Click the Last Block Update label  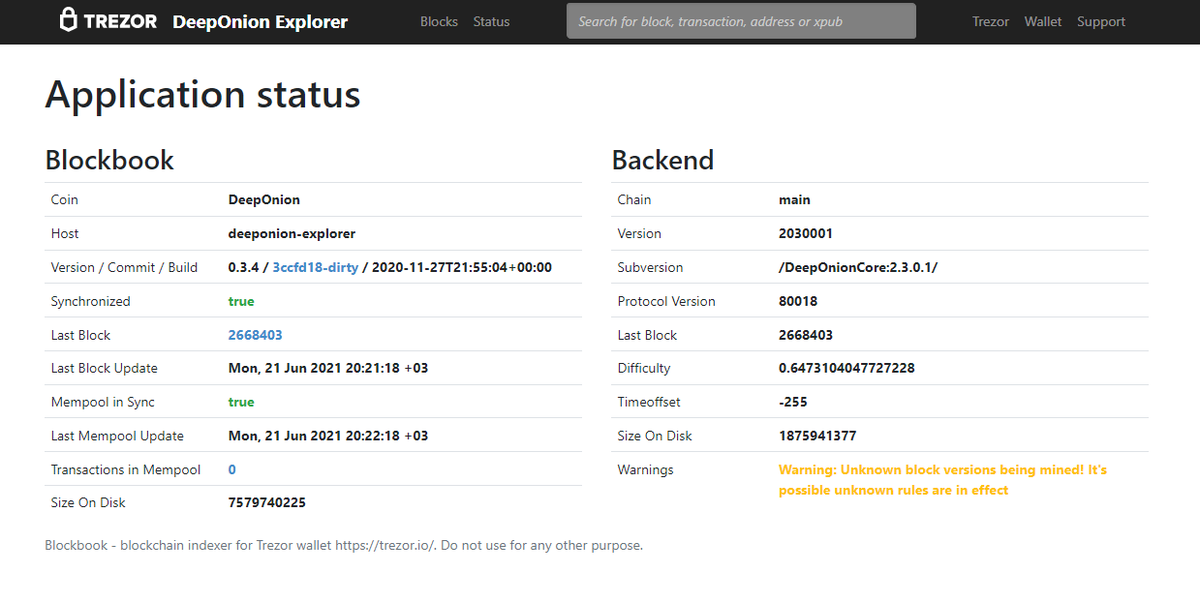(x=105, y=368)
